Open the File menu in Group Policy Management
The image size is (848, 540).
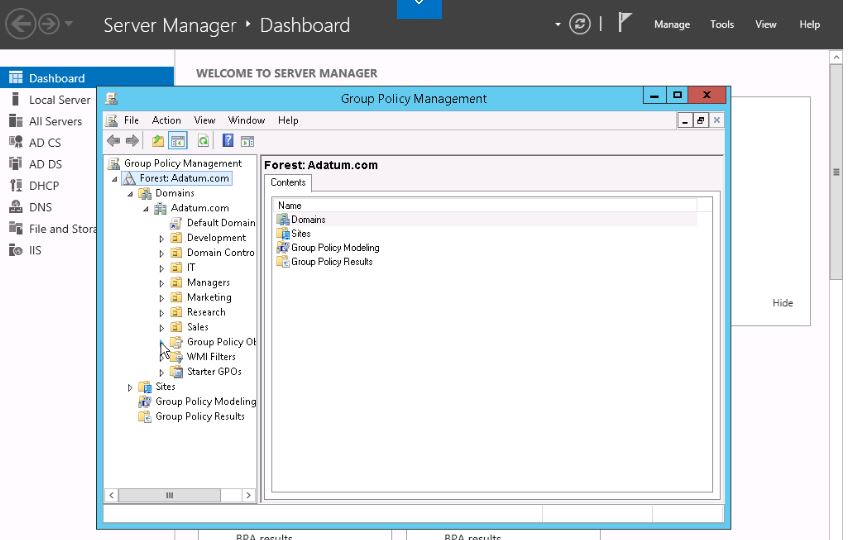[131, 120]
